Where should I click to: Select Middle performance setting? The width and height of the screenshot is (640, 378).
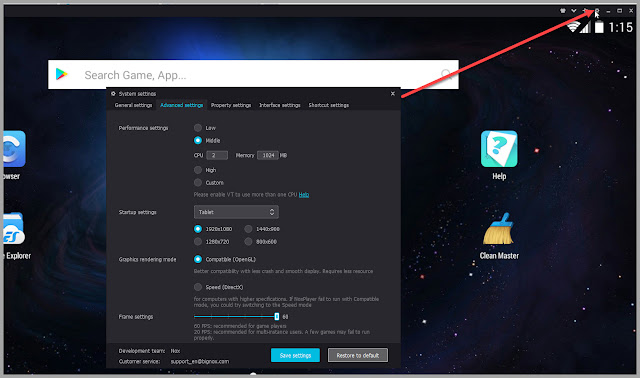point(198,140)
